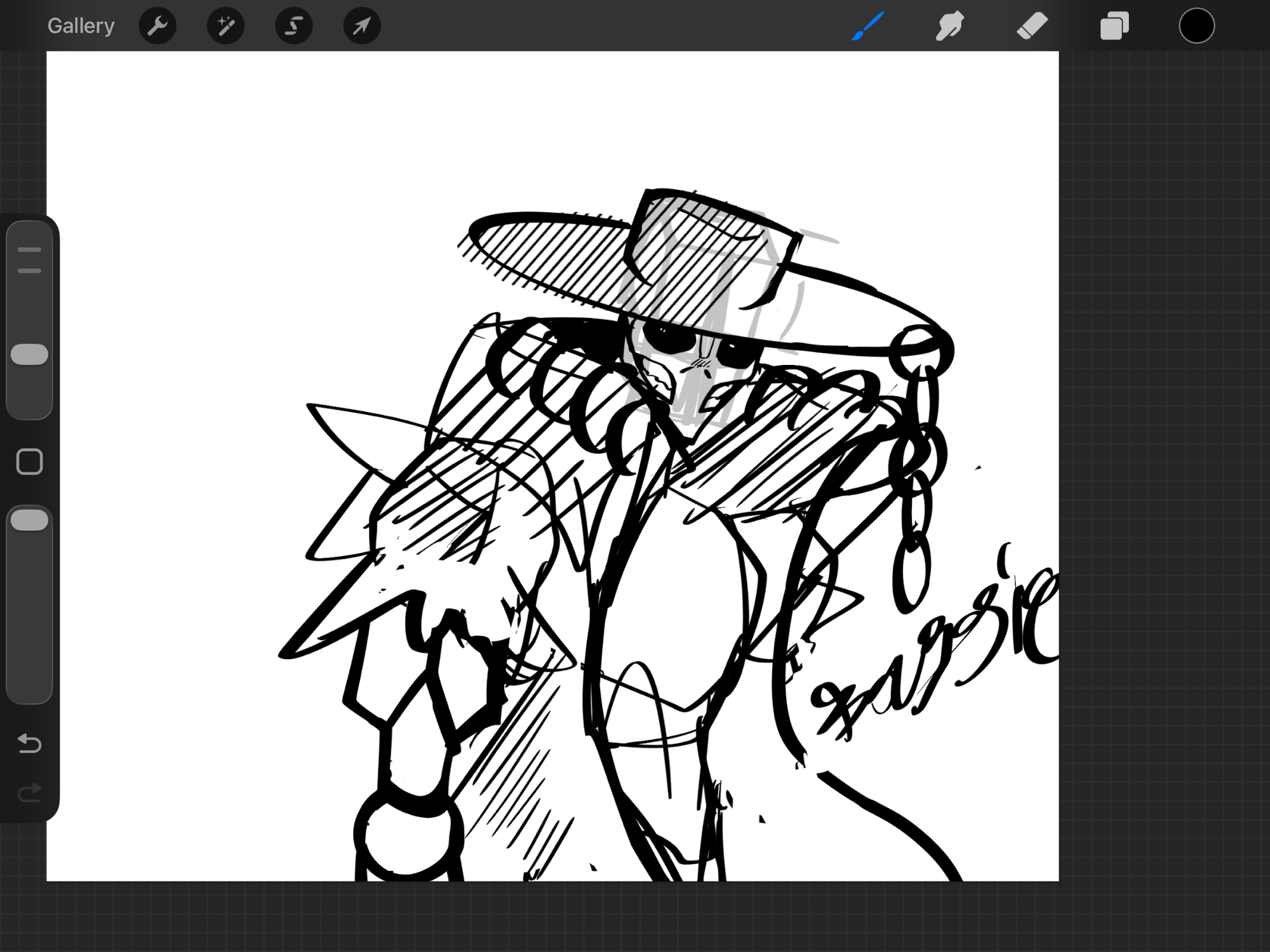Tap the sidebar grab handle lines

pyautogui.click(x=30, y=260)
